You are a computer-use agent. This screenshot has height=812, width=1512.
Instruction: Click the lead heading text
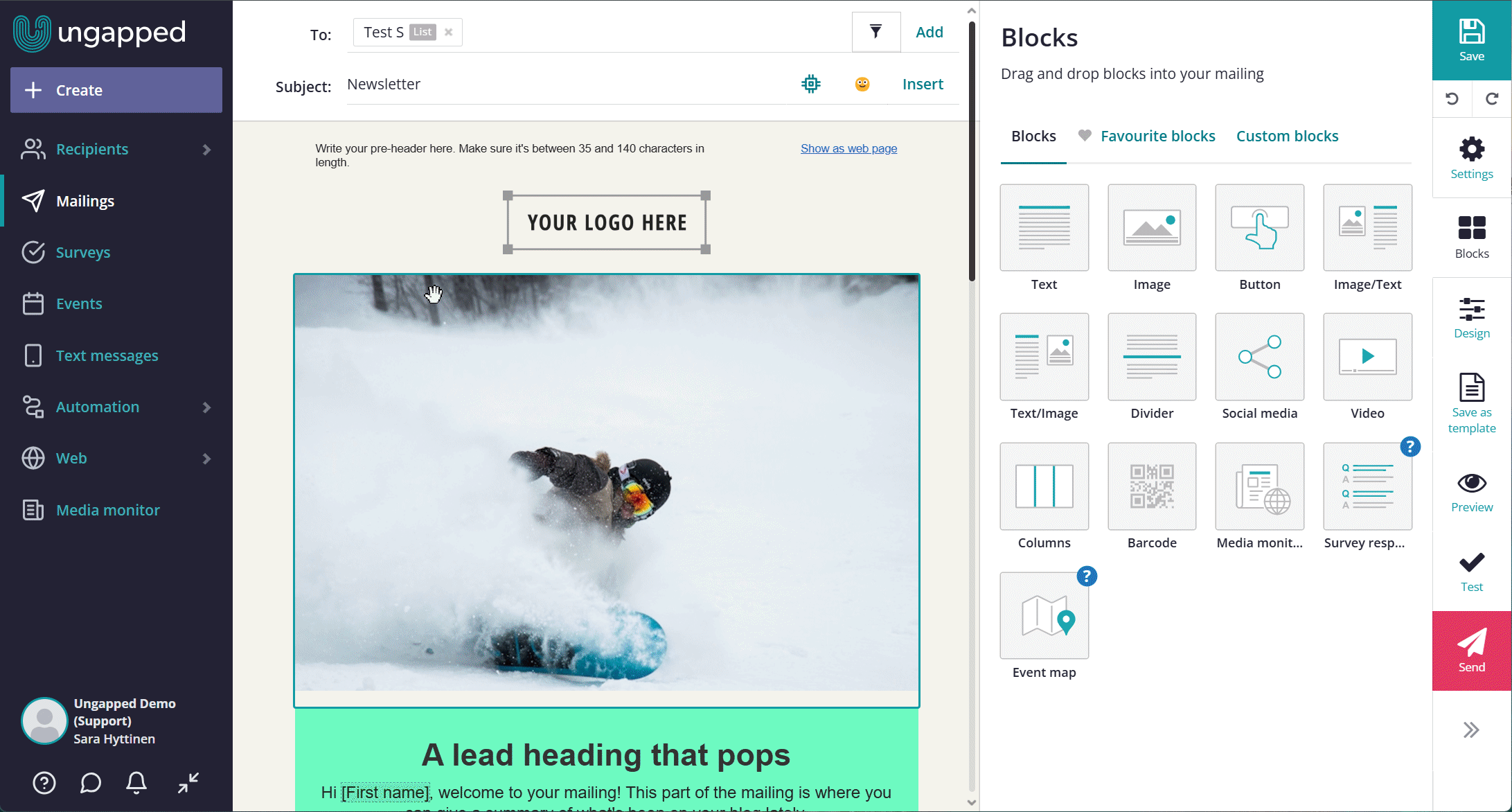(606, 754)
